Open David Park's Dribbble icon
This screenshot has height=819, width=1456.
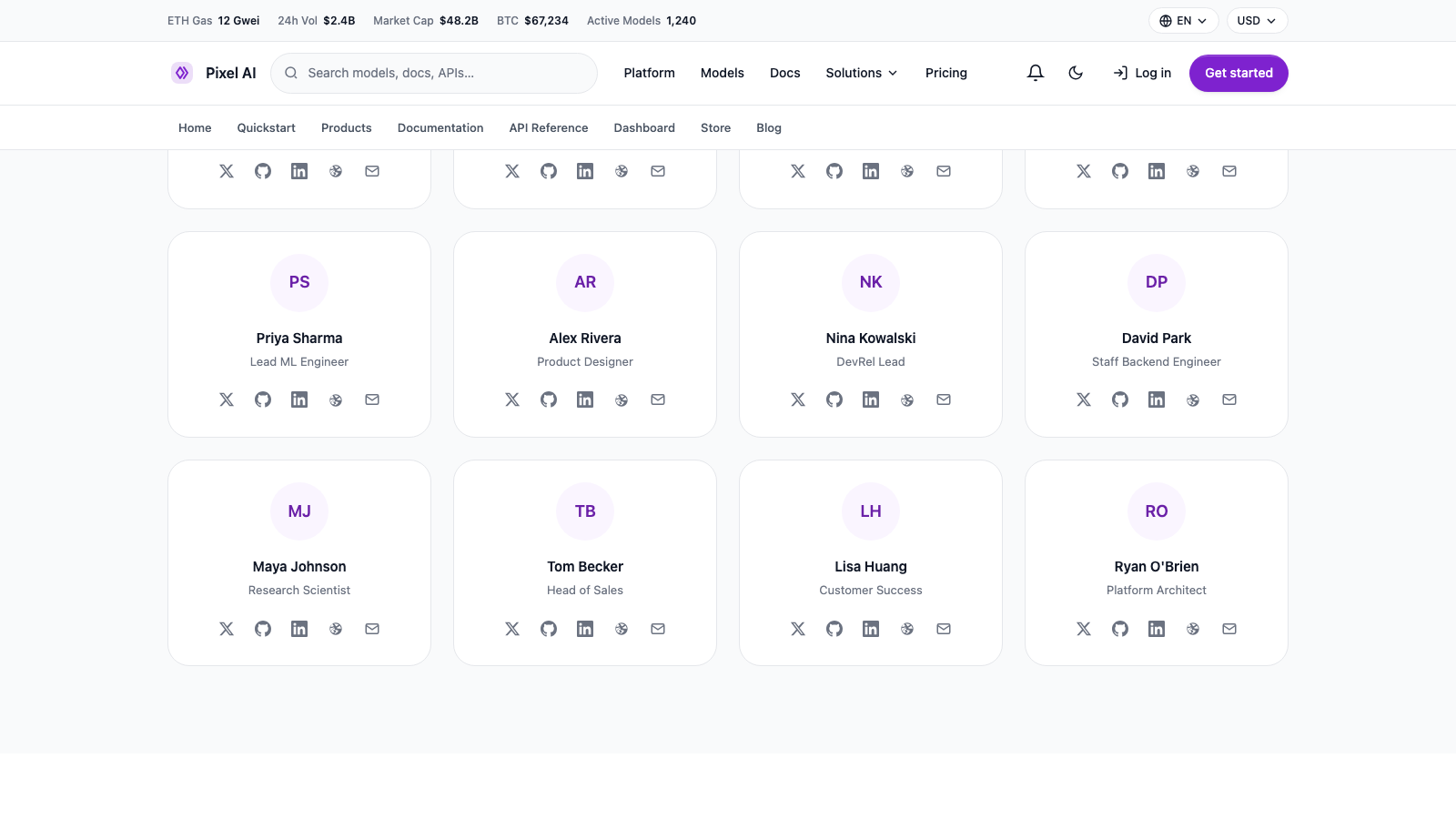1193,399
